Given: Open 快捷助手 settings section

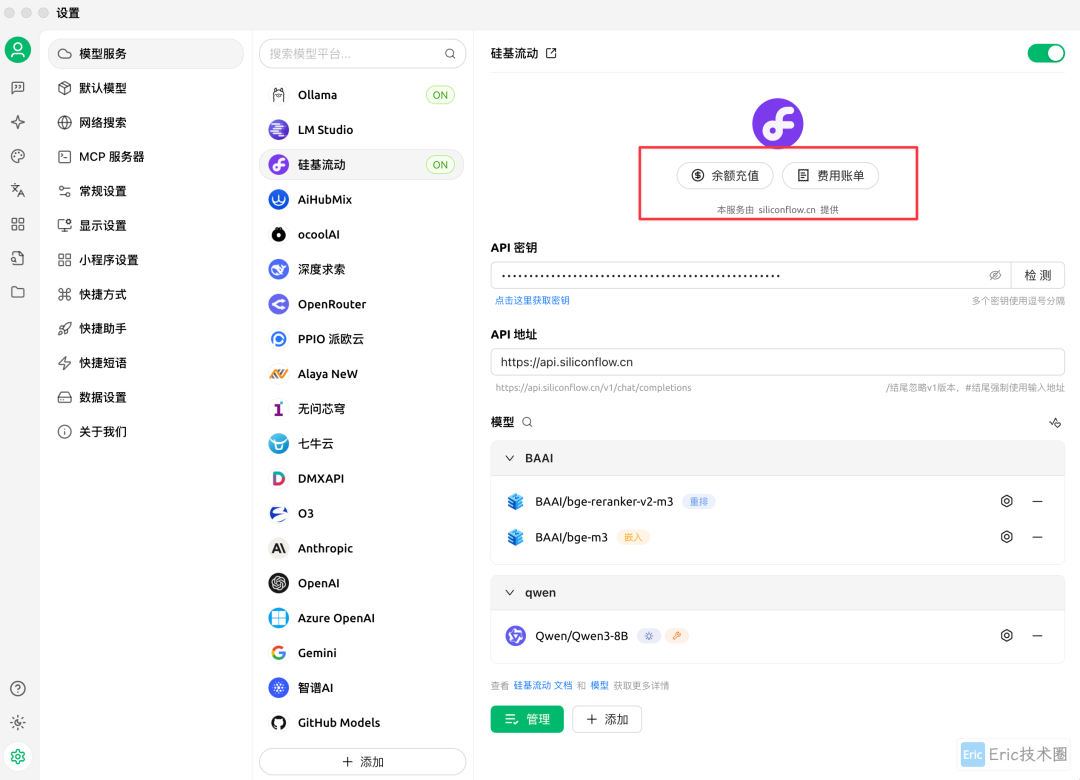Looking at the screenshot, I should (145, 329).
